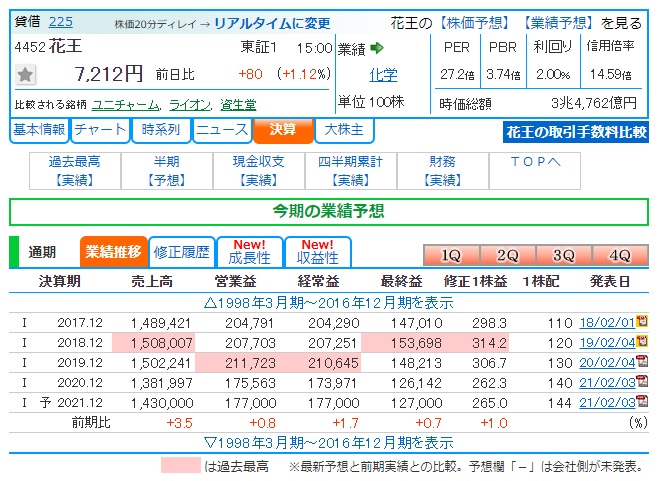Open PDF icon beside 20/02/04

coord(642,361)
